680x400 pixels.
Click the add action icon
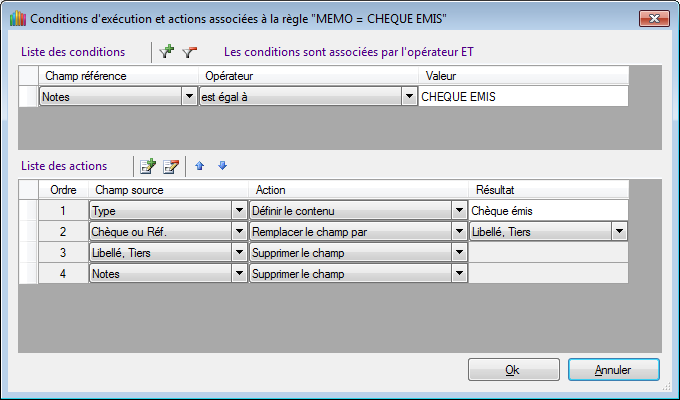point(148,166)
